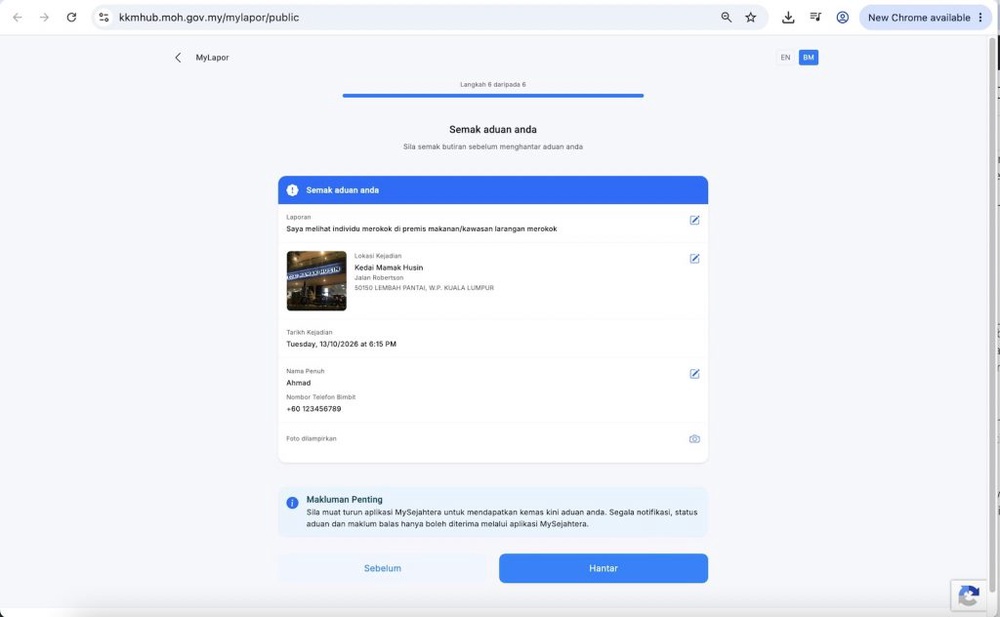Bookmark this page with the star icon
Screen dimensions: 1000x617
click(751, 17)
